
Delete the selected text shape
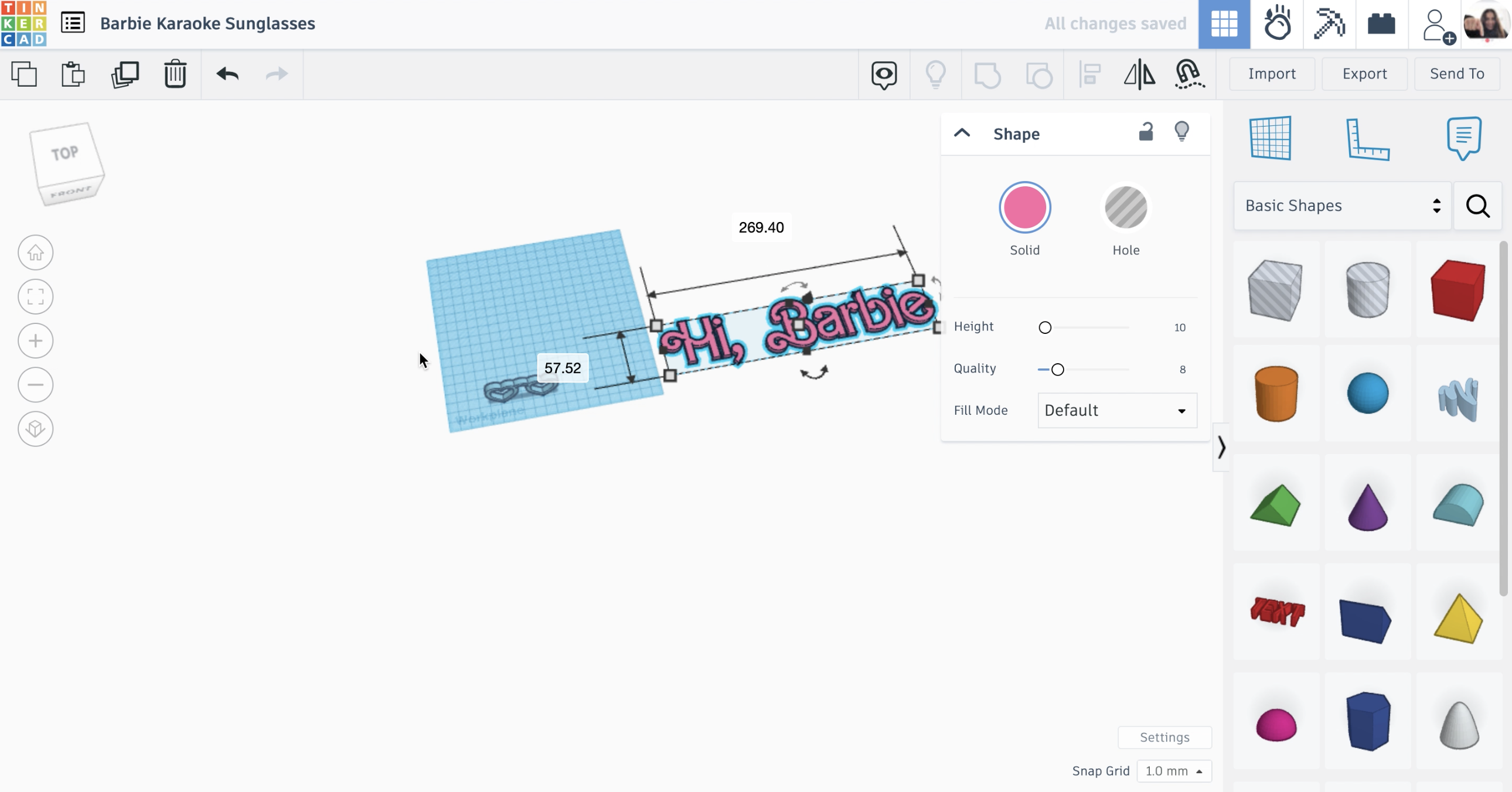[x=175, y=74]
